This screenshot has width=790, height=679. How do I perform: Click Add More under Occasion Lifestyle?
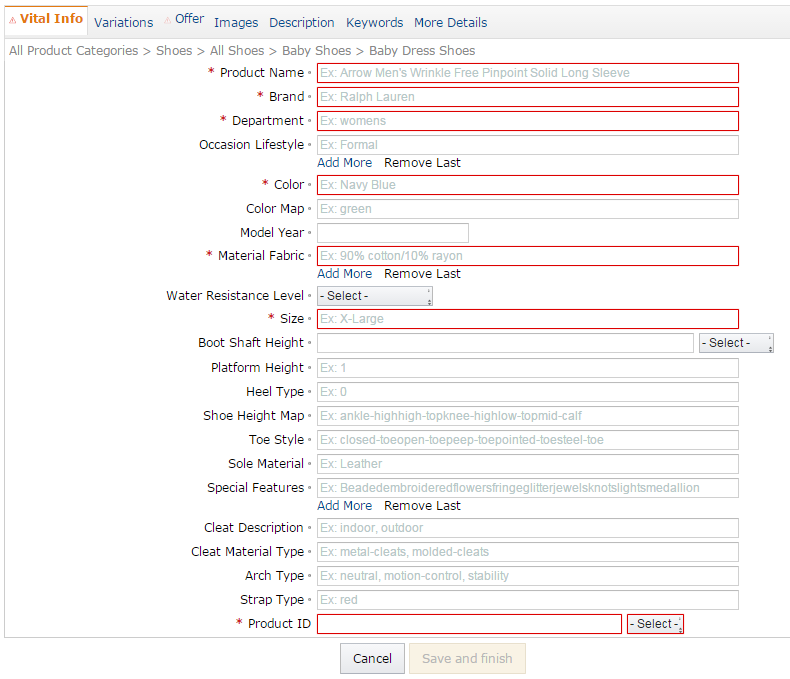(344, 163)
